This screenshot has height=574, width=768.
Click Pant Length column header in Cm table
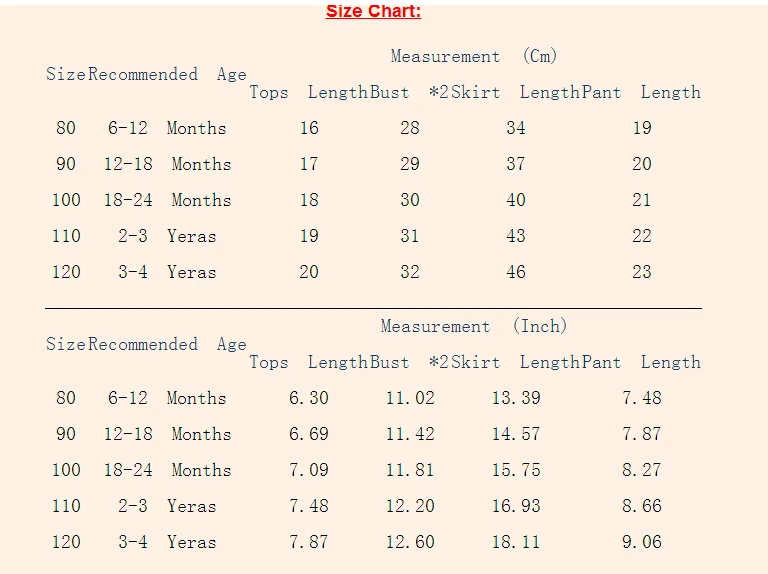641,92
